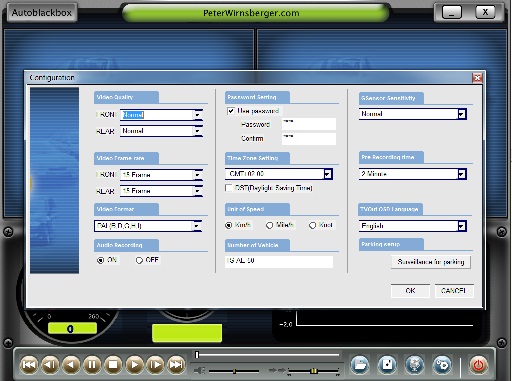512x381 pixels.
Task: Open Pre Recording time dropdown
Action: pyautogui.click(x=461, y=174)
